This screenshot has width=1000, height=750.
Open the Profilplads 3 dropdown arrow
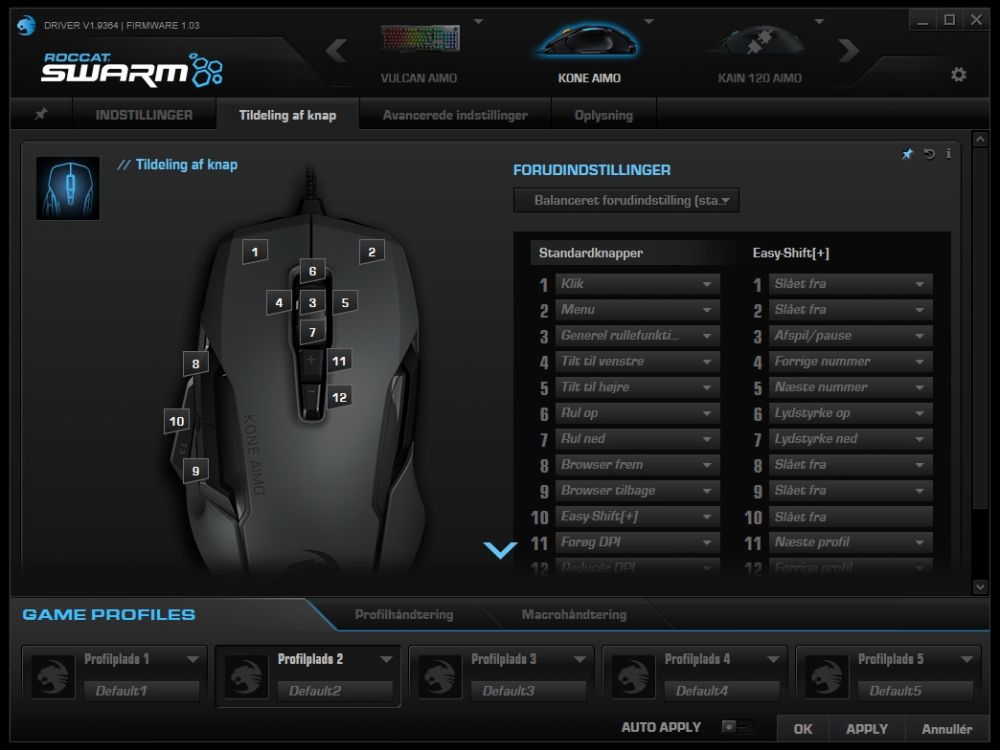(x=579, y=659)
